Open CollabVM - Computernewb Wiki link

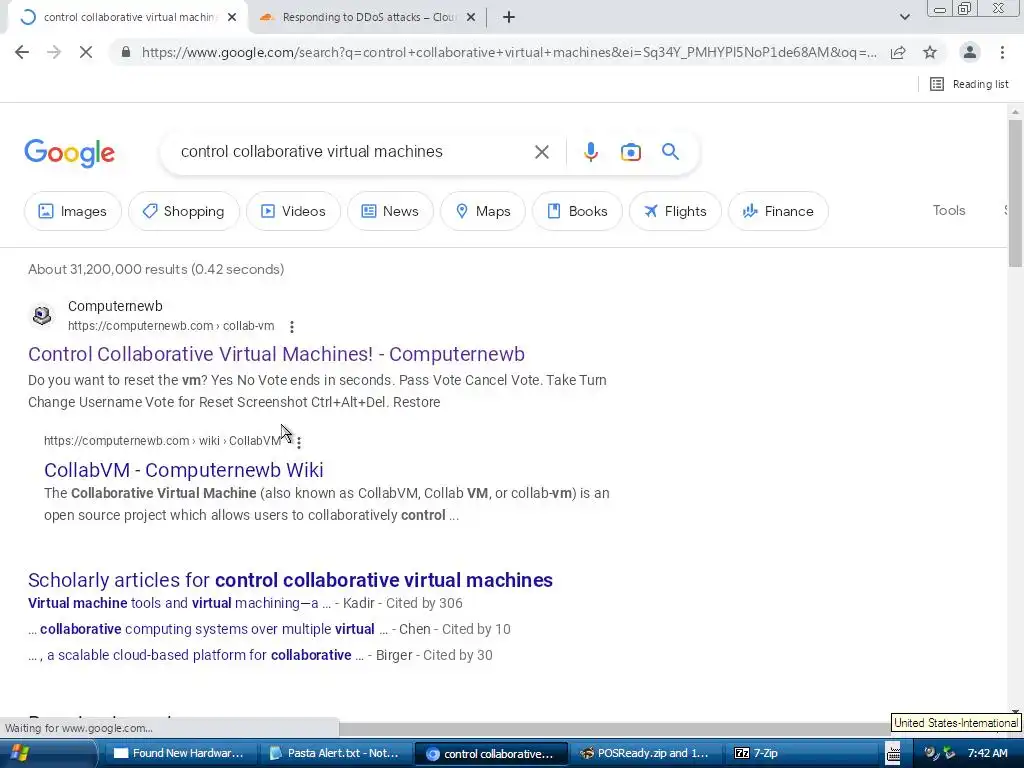coord(184,470)
